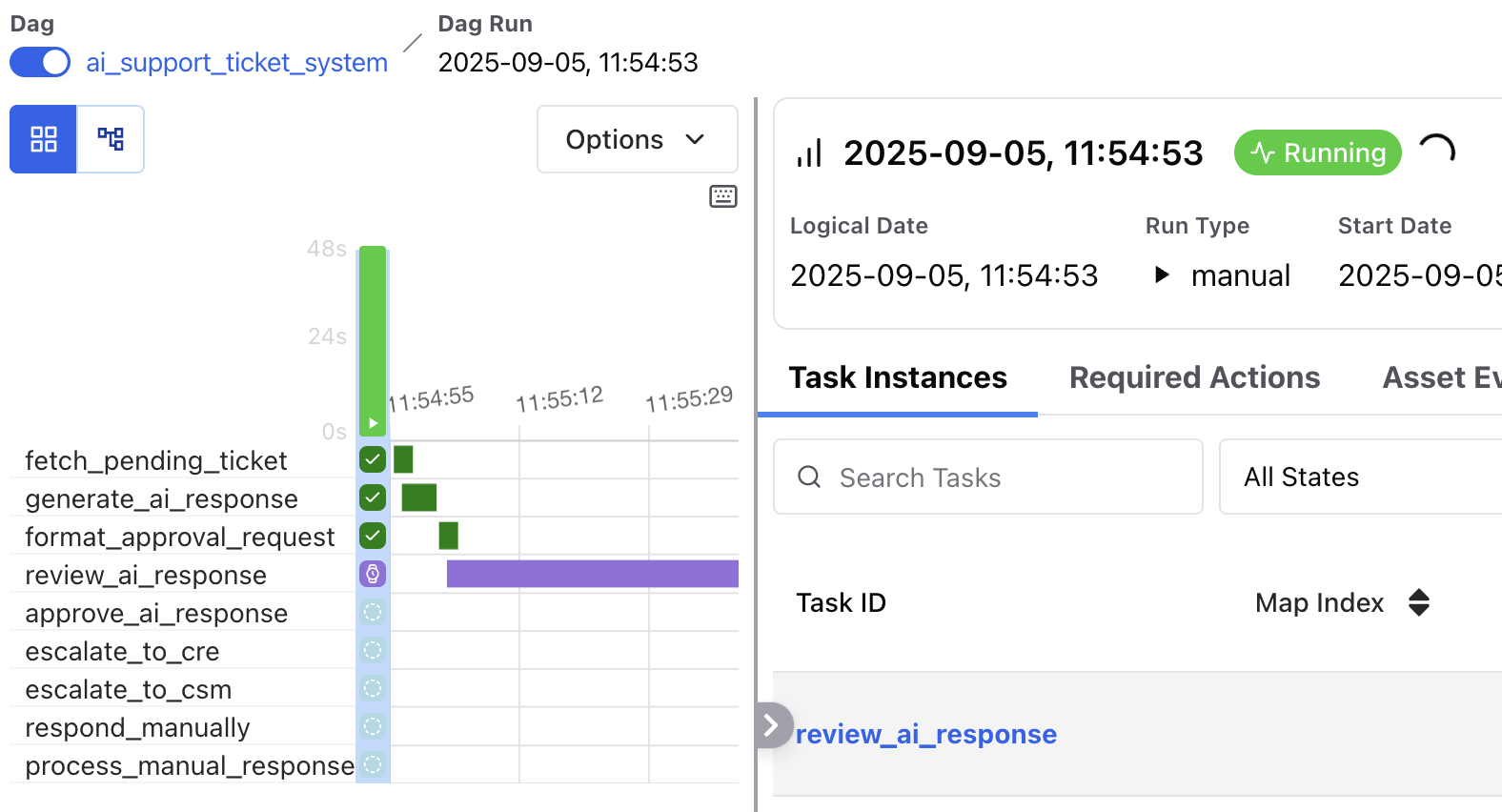This screenshot has height=812, width=1502.
Task: Click fetch_pending_ticket success status icon
Action: 373,459
